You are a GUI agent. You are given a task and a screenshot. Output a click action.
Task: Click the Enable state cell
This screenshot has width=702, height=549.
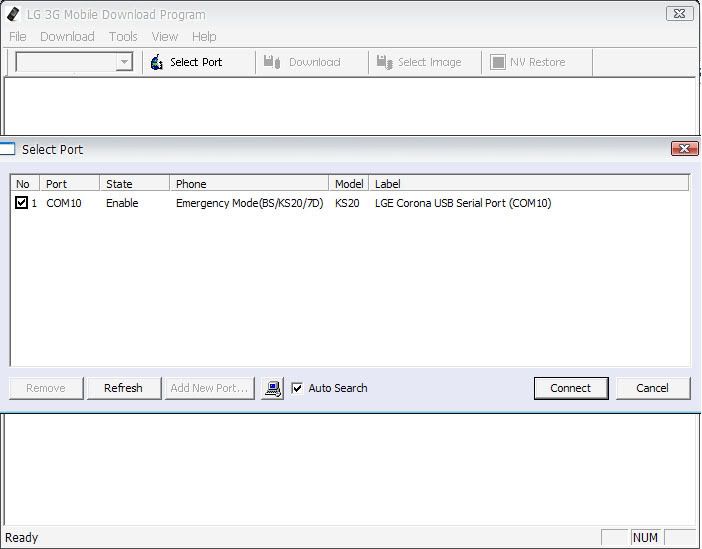tap(122, 203)
